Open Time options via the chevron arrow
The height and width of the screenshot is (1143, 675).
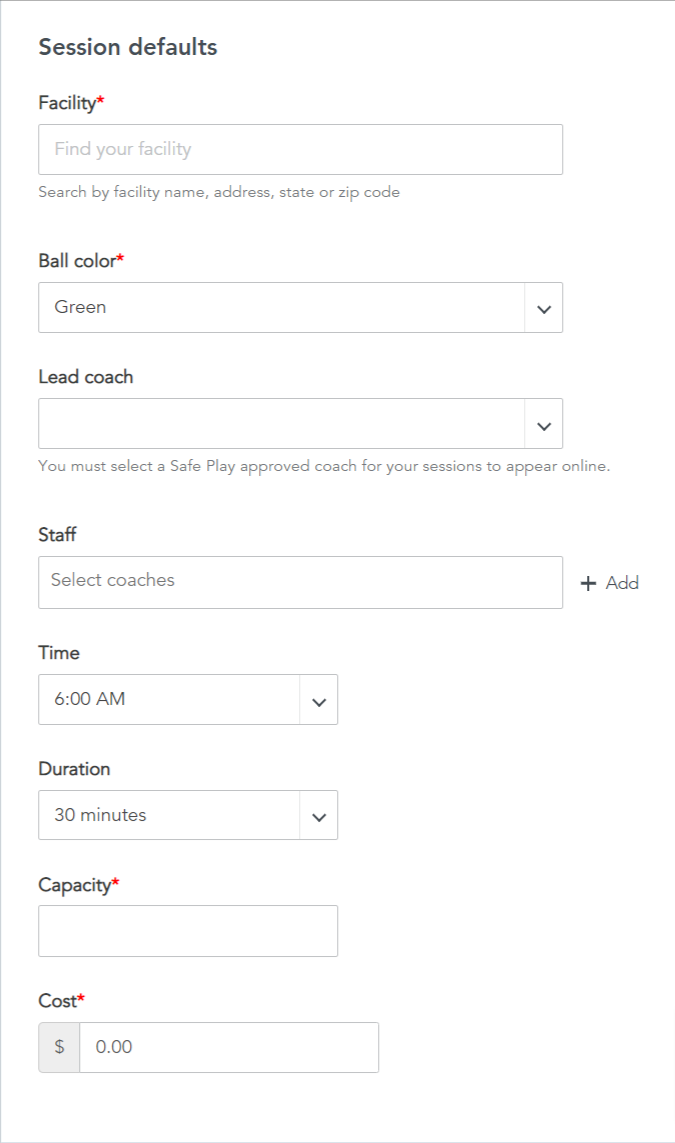click(x=319, y=701)
